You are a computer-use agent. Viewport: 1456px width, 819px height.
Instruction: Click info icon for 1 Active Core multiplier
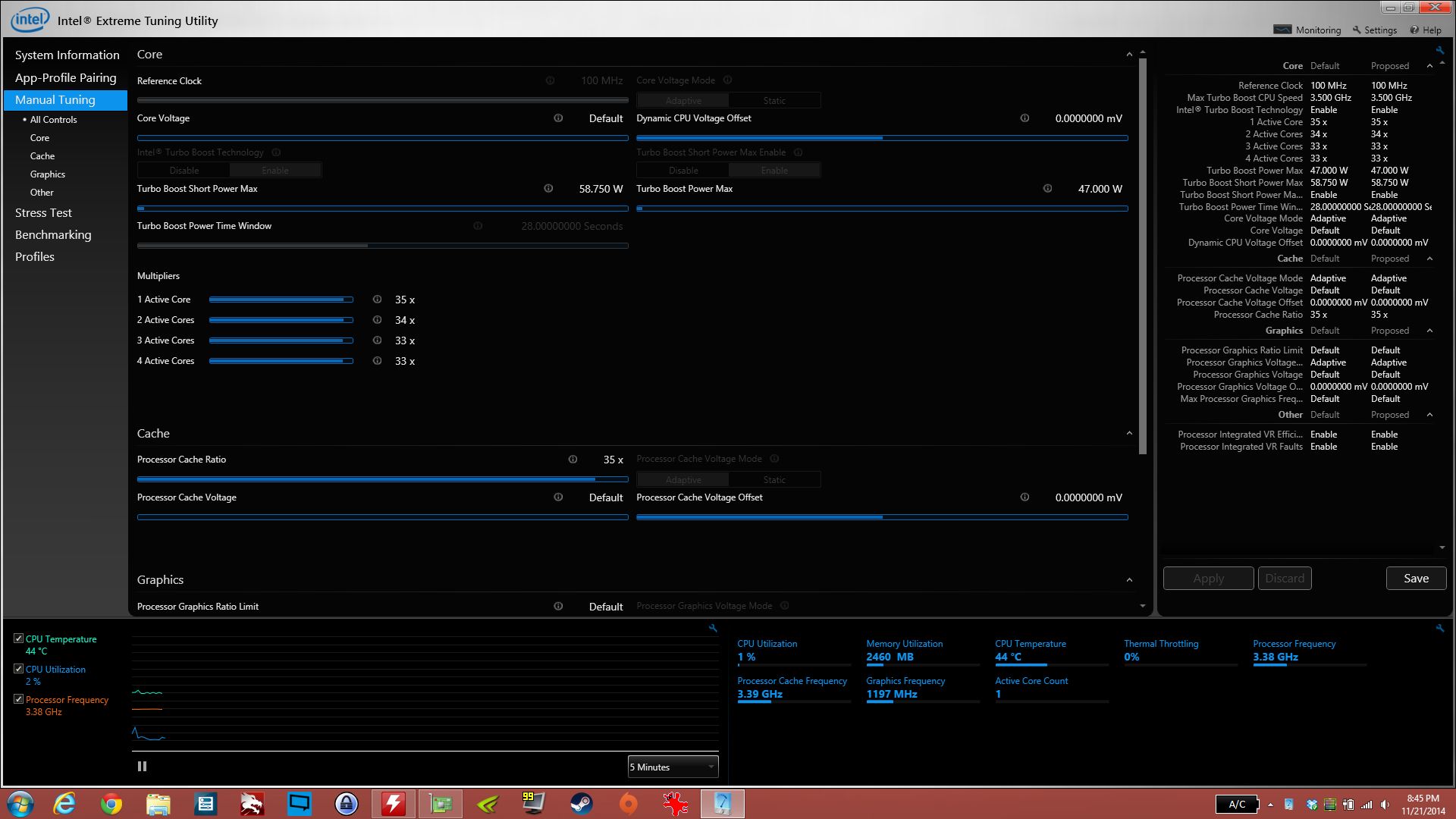click(x=377, y=300)
